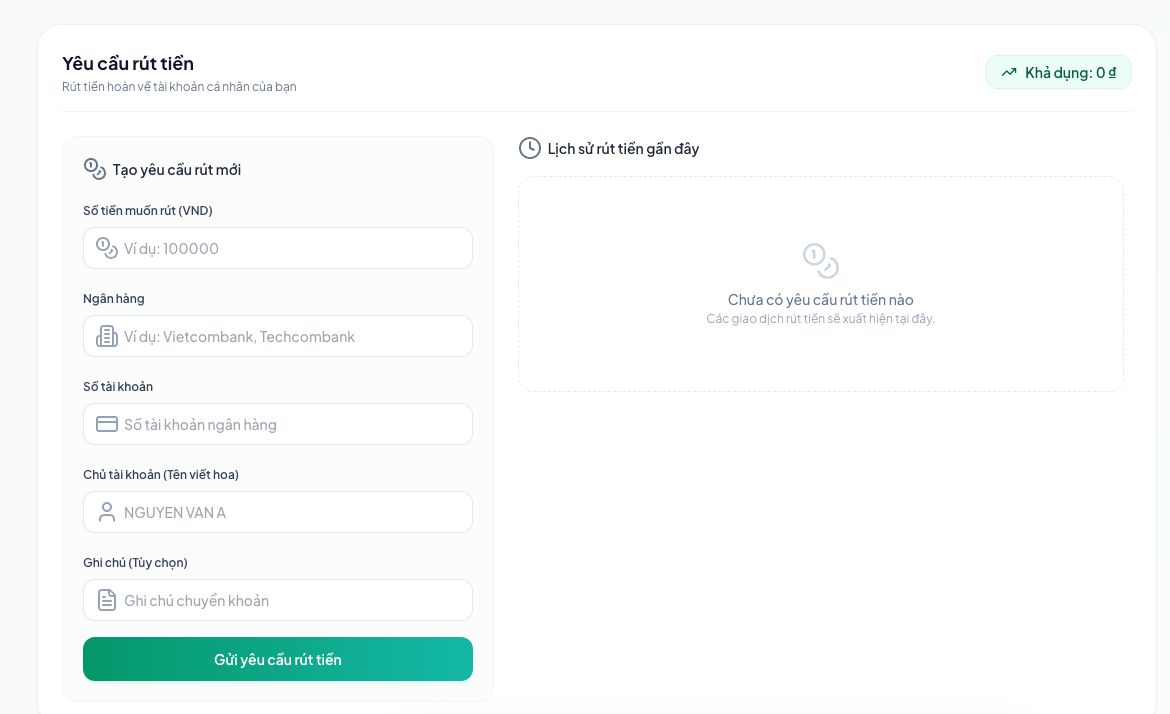Click the bank building icon in Ngân hàng field

pos(107,336)
